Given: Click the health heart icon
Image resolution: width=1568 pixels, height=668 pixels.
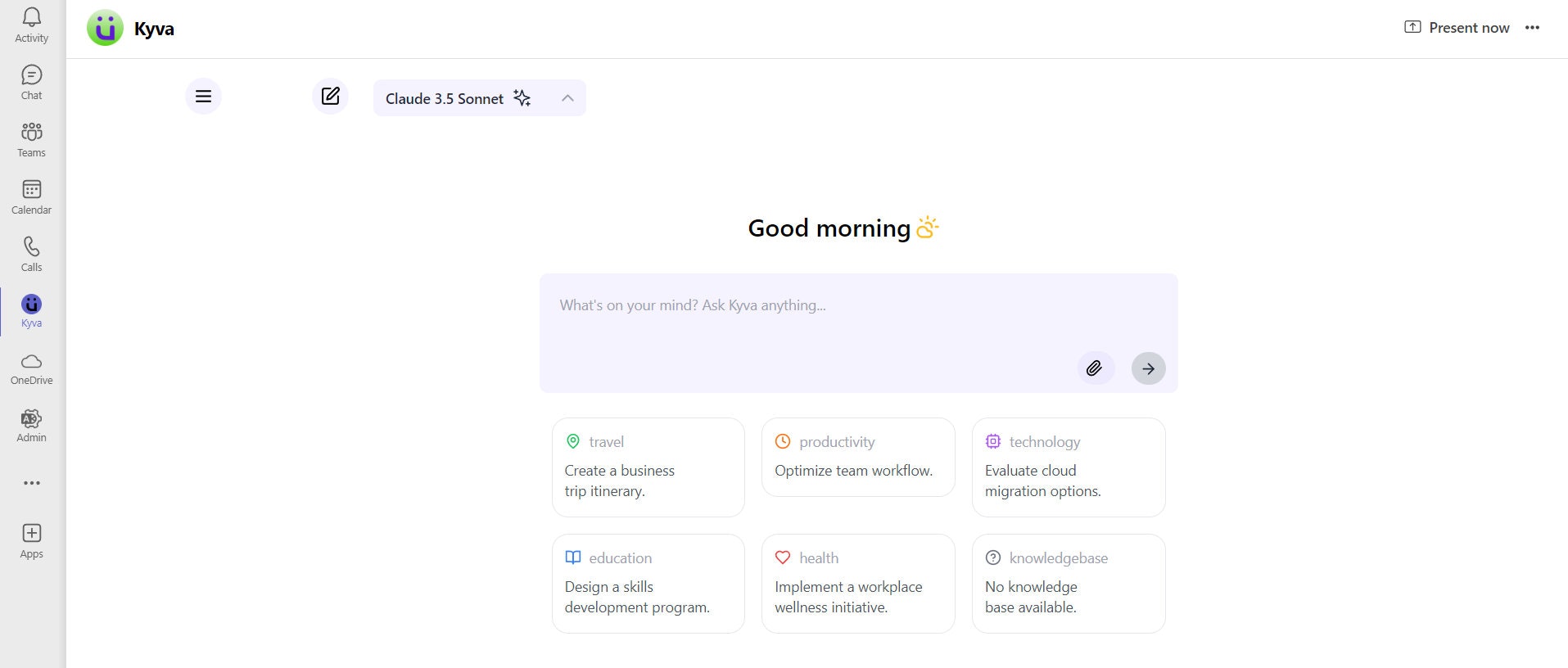Looking at the screenshot, I should pos(783,557).
